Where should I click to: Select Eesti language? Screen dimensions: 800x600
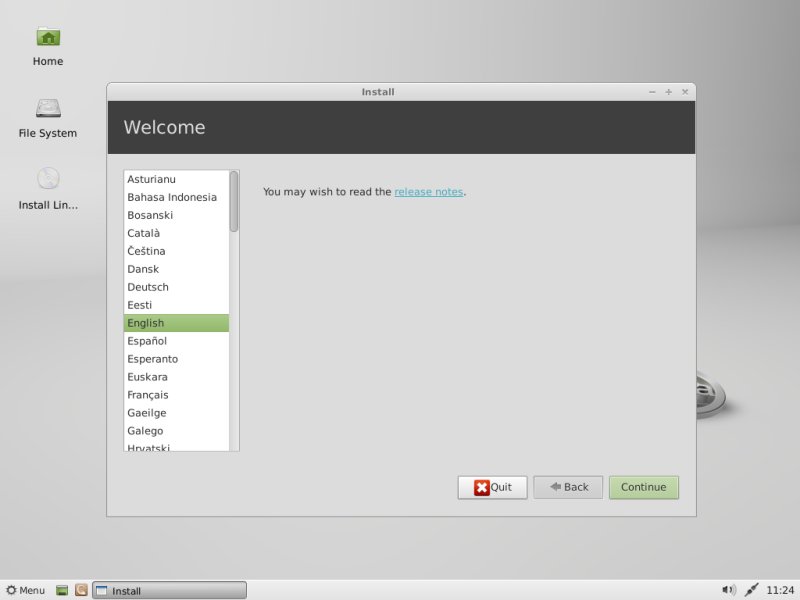(176, 305)
